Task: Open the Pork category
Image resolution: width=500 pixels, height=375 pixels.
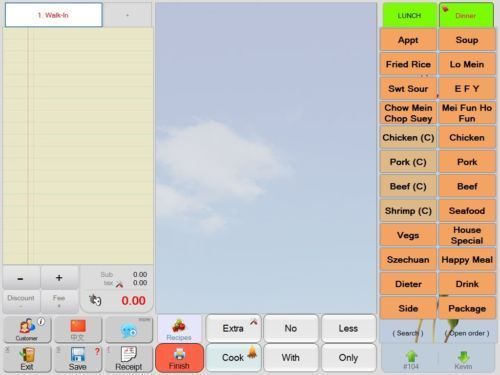Action: (467, 162)
